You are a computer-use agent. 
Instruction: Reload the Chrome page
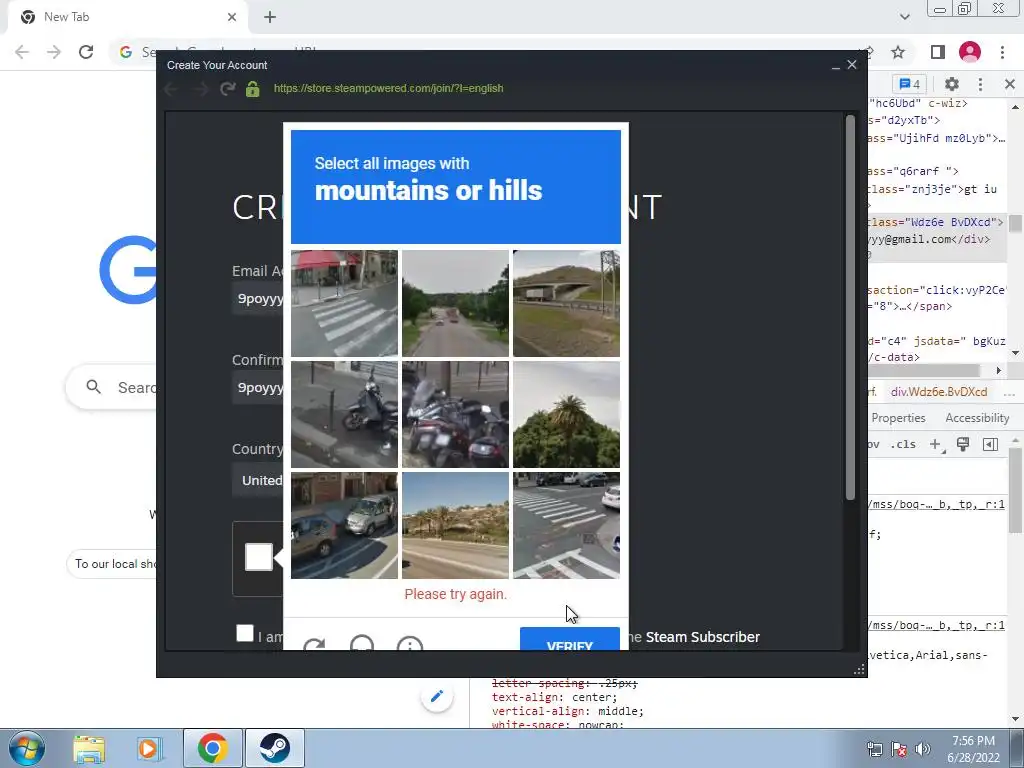(x=86, y=52)
